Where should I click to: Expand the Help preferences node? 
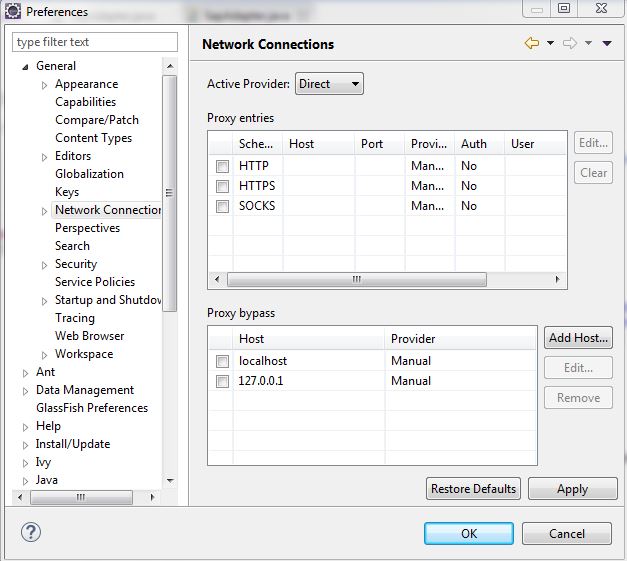pos(26,427)
